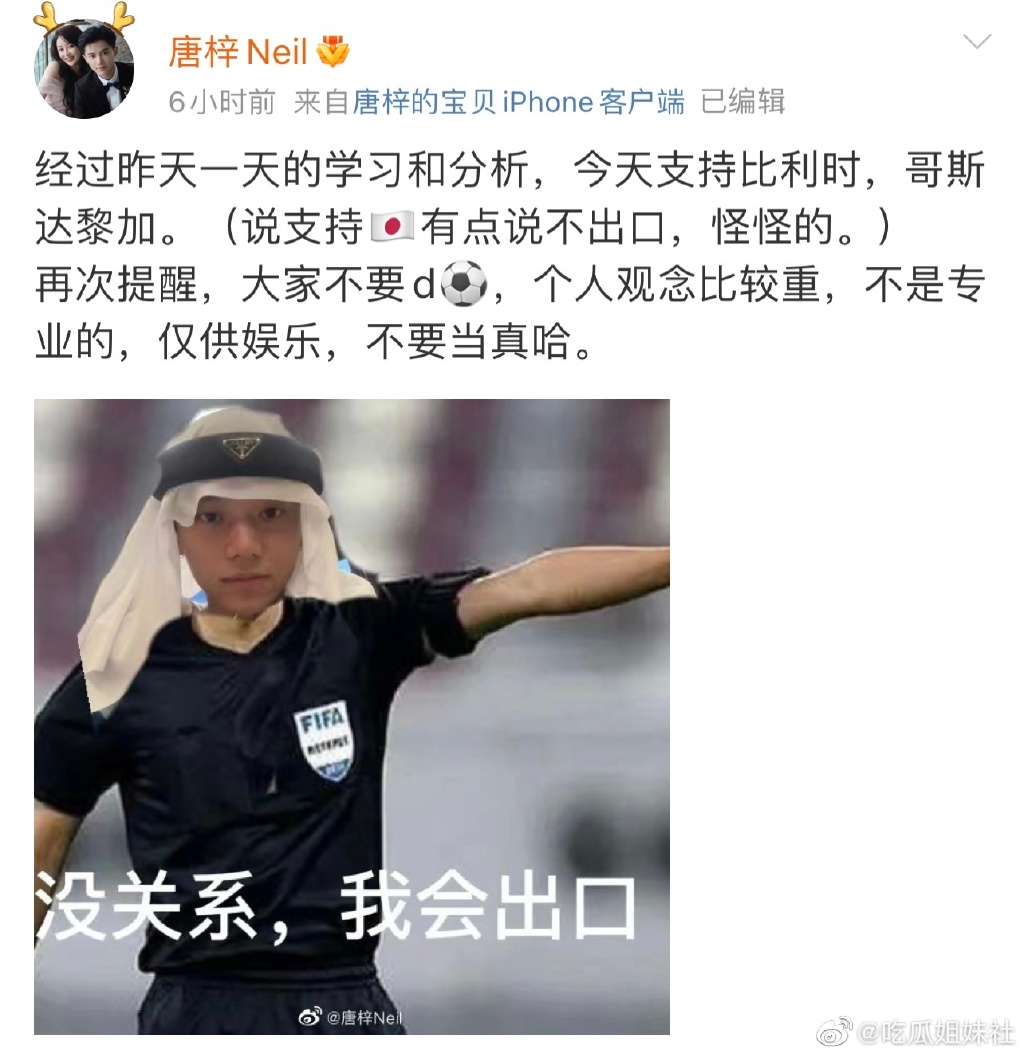Image resolution: width=1024 pixels, height=1057 pixels.
Task: Open the attached referee meme image
Action: pyautogui.click(x=352, y=717)
